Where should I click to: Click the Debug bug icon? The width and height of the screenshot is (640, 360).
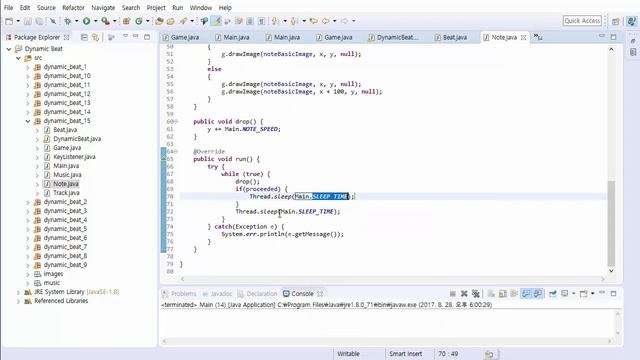click(67, 21)
